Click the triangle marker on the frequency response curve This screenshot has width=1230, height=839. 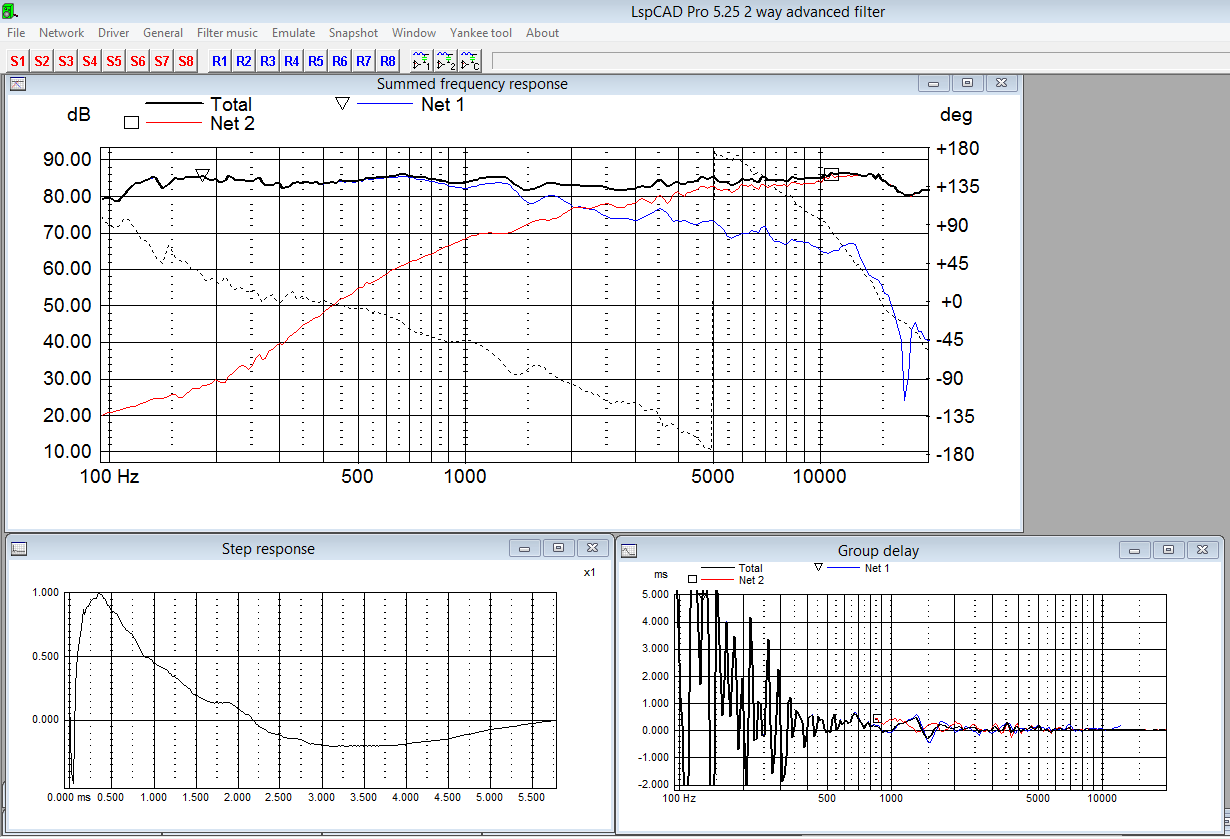click(x=202, y=175)
